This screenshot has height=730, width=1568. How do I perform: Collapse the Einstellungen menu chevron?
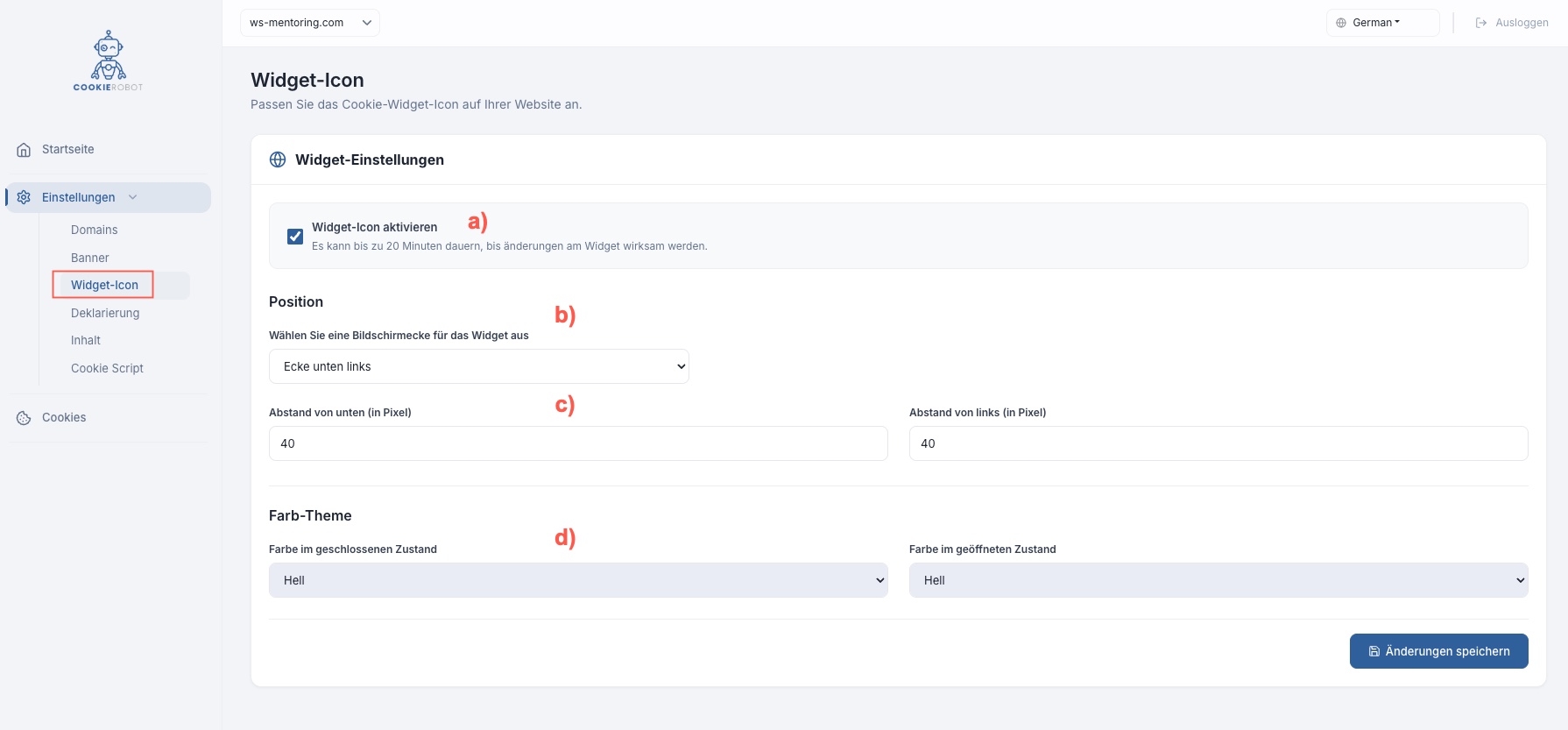(x=133, y=197)
